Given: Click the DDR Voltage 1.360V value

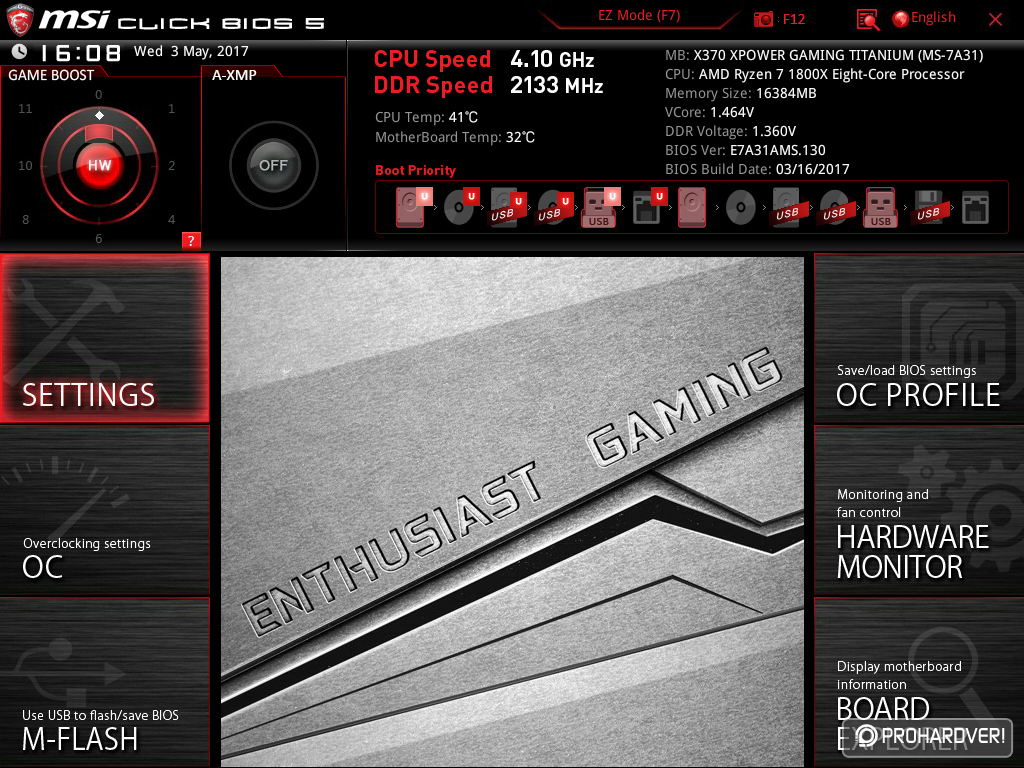Looking at the screenshot, I should pos(730,131).
